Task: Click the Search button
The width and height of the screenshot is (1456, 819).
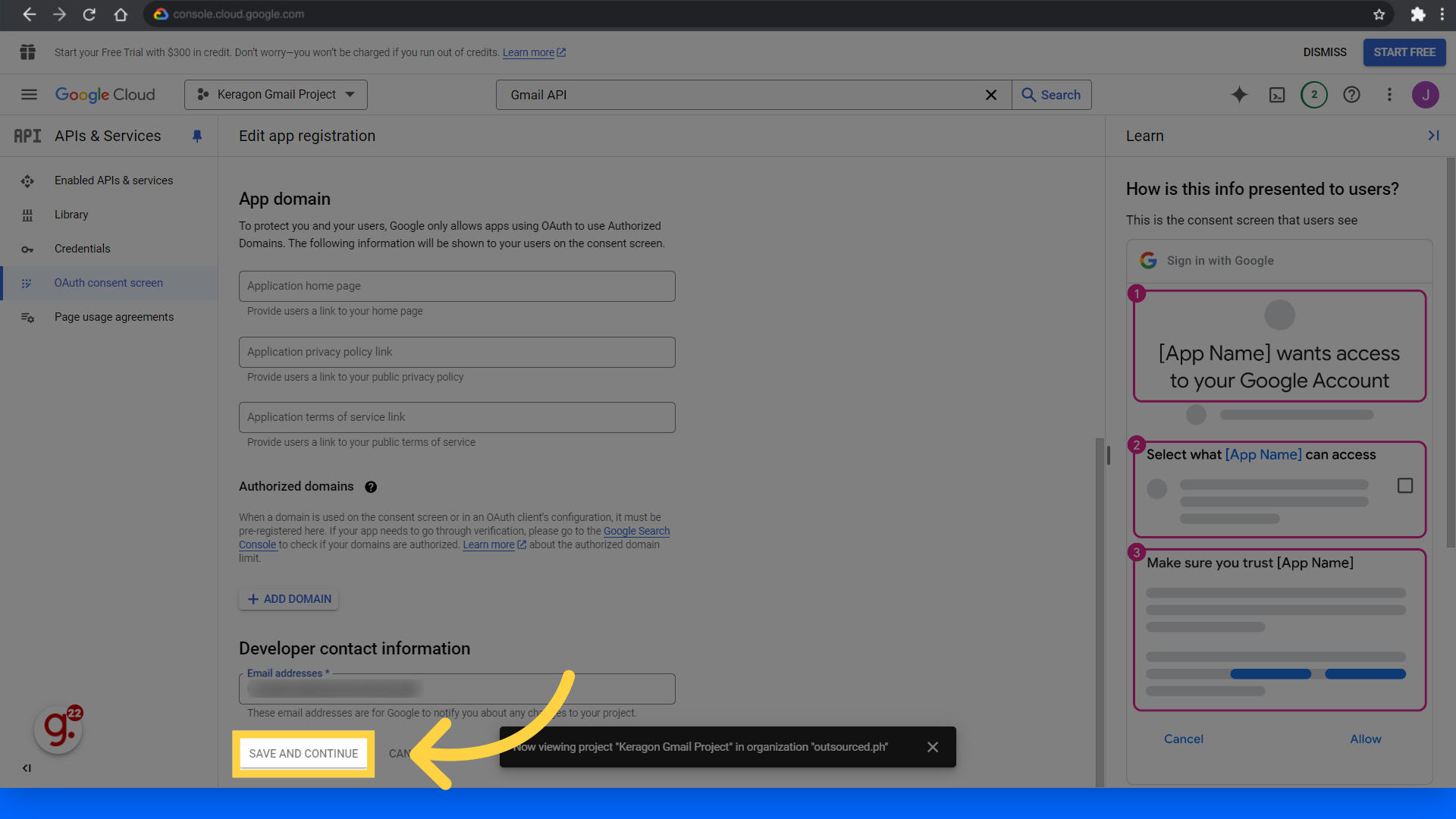Action: 1052,95
